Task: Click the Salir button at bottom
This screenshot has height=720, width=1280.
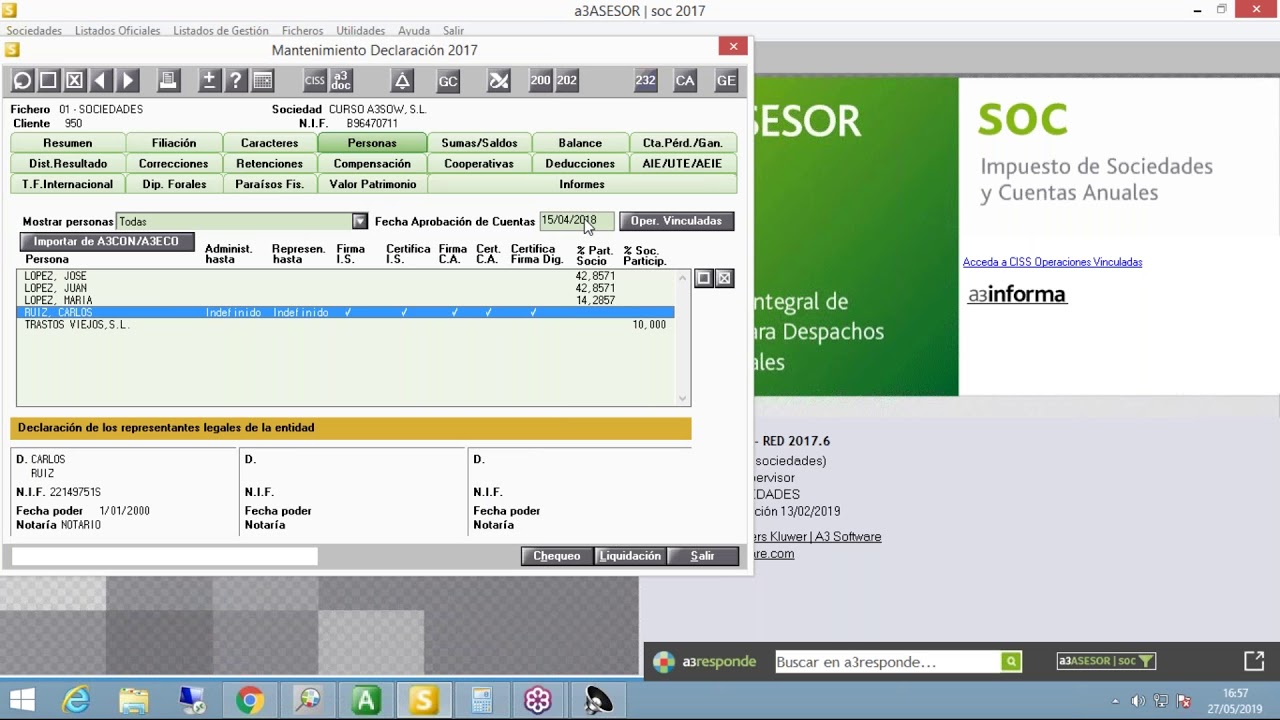Action: 702,556
